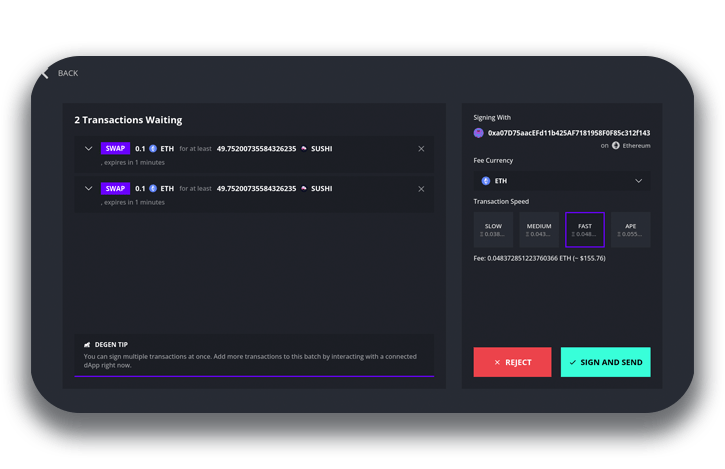Remove the first swap transaction with X
725x469 pixels.
(421, 148)
